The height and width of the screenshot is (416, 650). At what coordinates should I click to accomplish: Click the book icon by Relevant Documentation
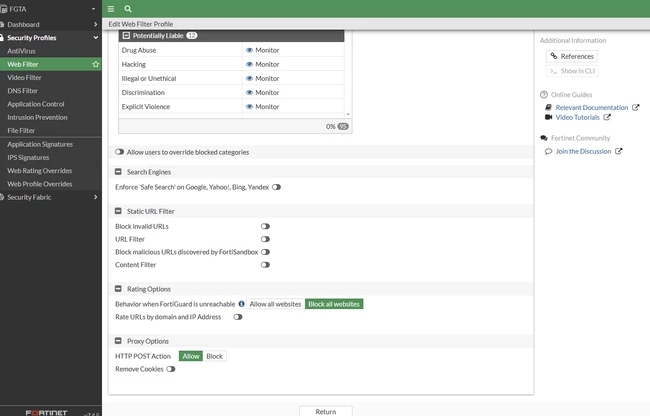[548, 107]
